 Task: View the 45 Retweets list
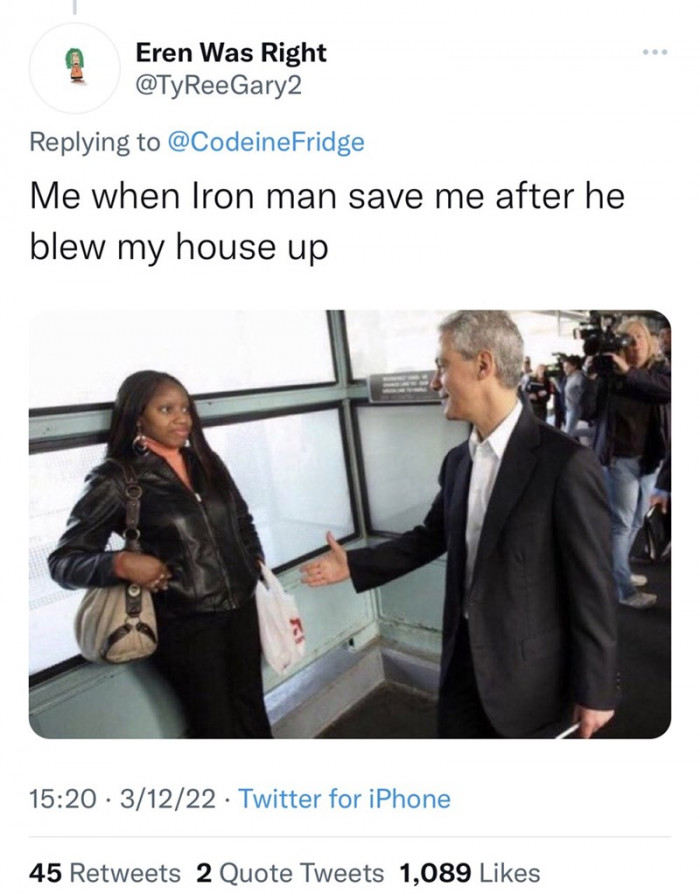(105, 873)
